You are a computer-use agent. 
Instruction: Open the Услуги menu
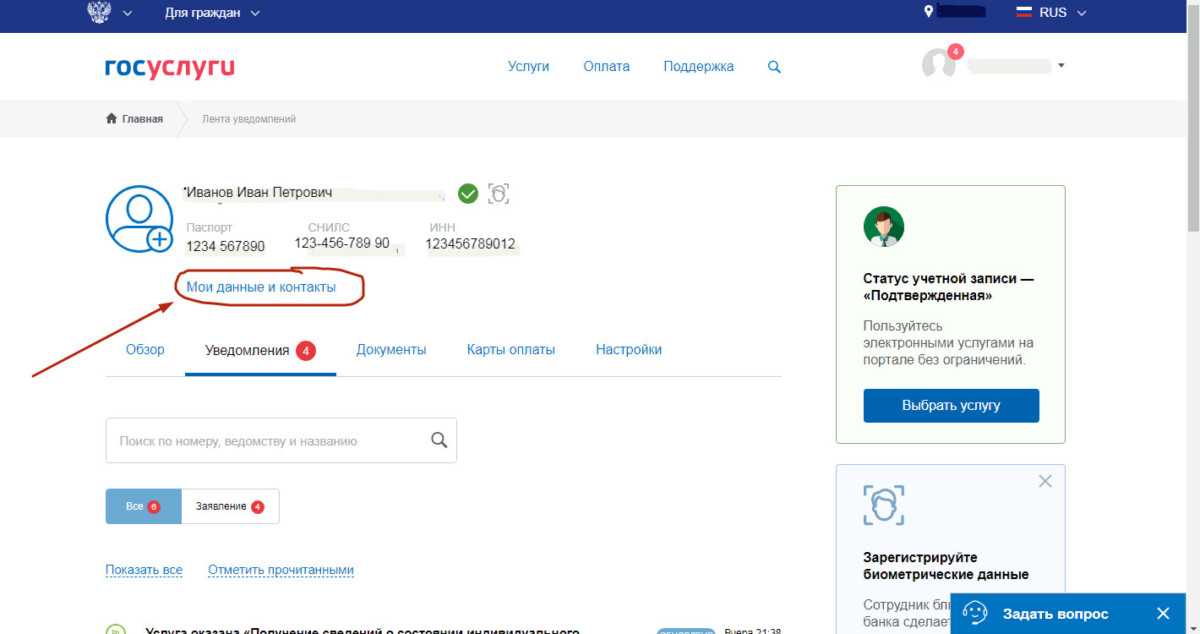coord(528,66)
